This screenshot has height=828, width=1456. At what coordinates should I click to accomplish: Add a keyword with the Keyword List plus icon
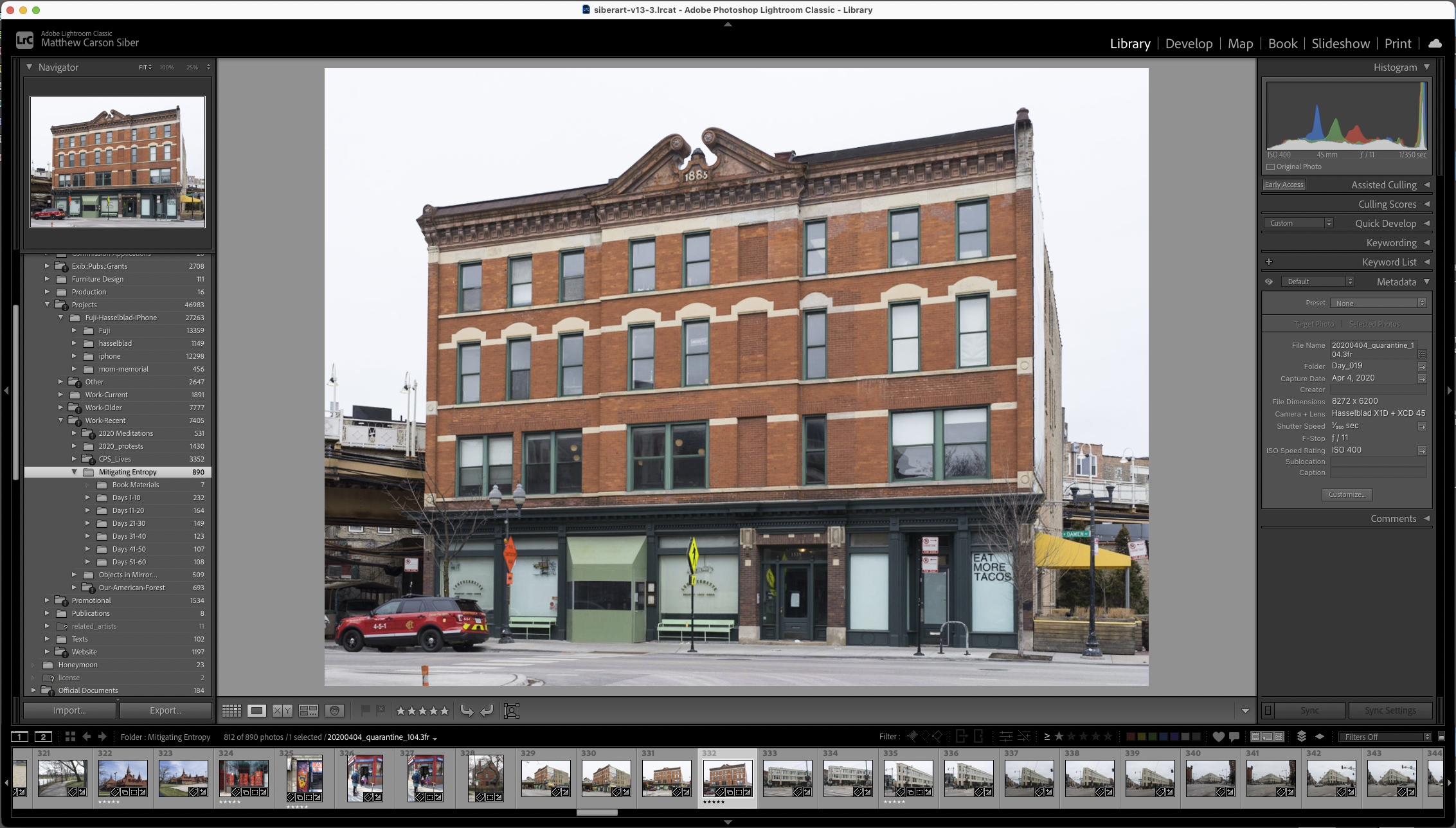click(x=1270, y=262)
